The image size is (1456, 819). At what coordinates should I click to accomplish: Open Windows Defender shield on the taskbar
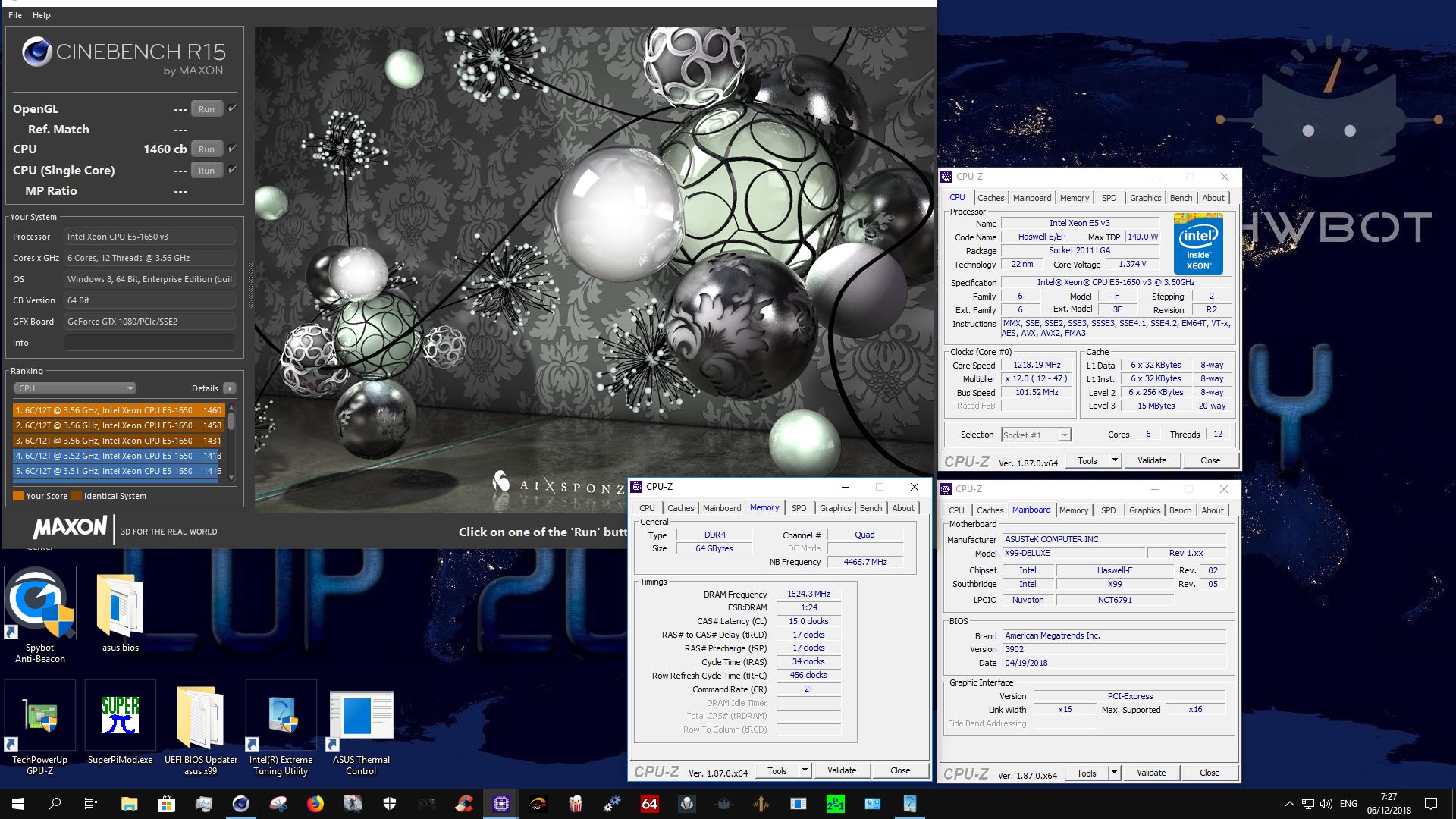point(389,804)
